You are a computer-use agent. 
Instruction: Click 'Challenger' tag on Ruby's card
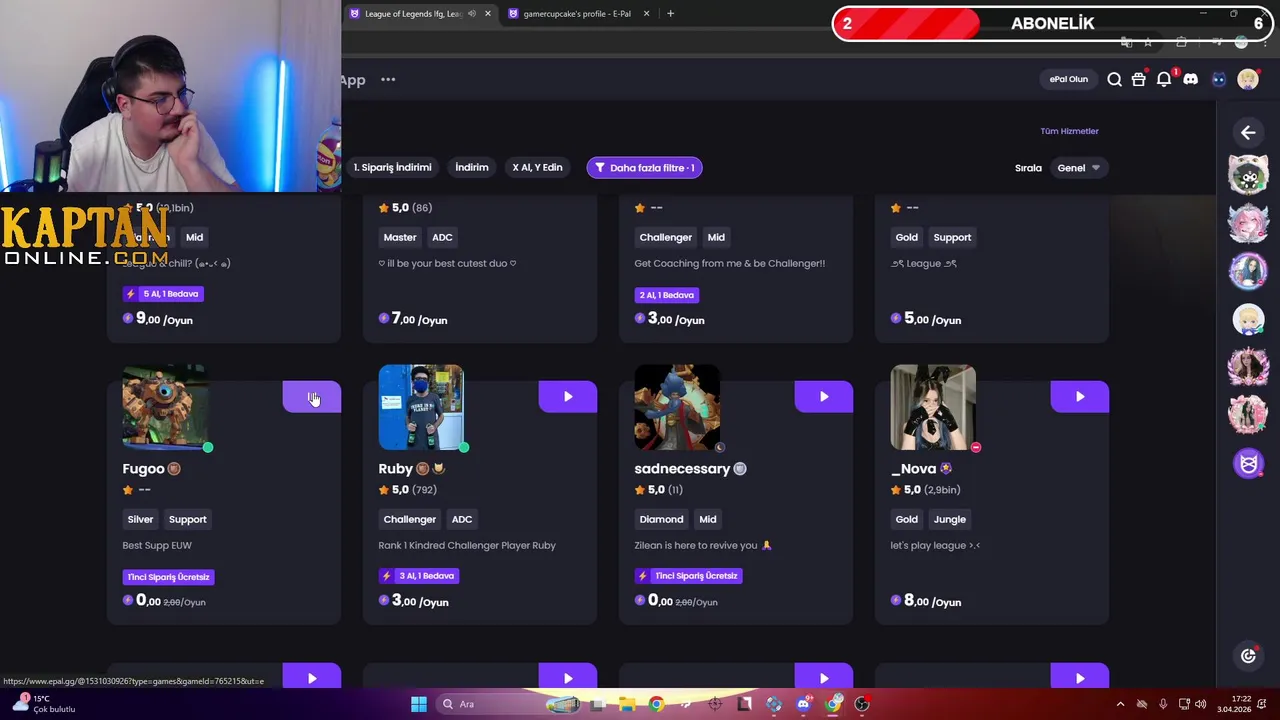[x=410, y=519]
